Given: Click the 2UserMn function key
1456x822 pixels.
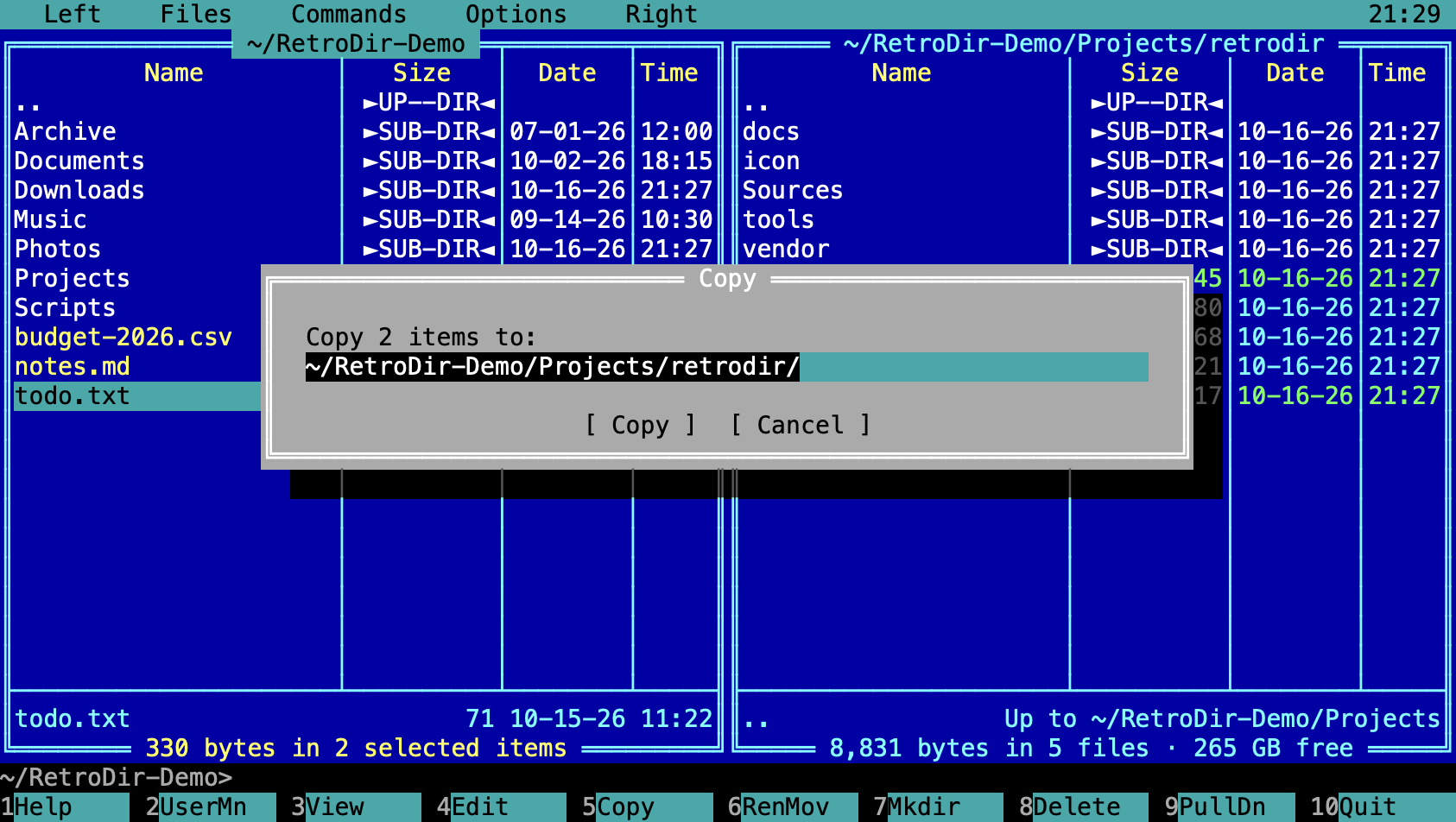Looking at the screenshot, I should (211, 806).
